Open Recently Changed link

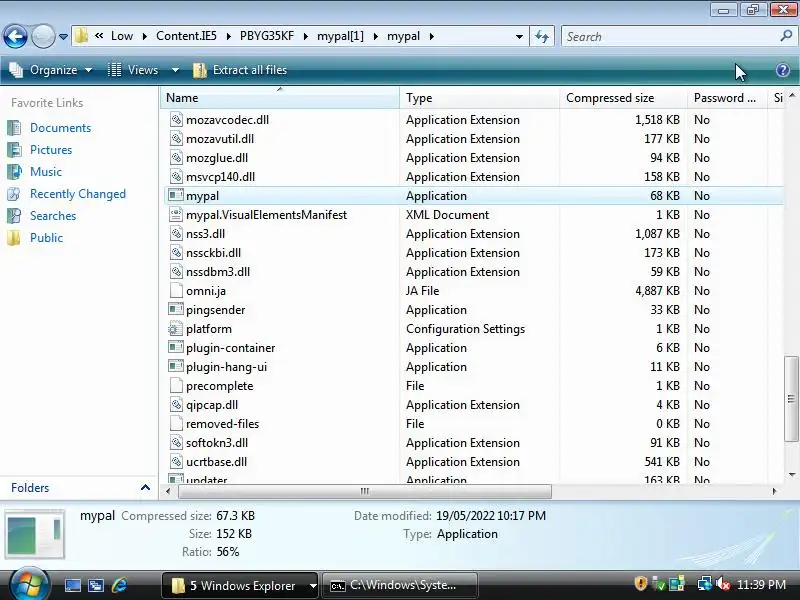[x=78, y=194]
